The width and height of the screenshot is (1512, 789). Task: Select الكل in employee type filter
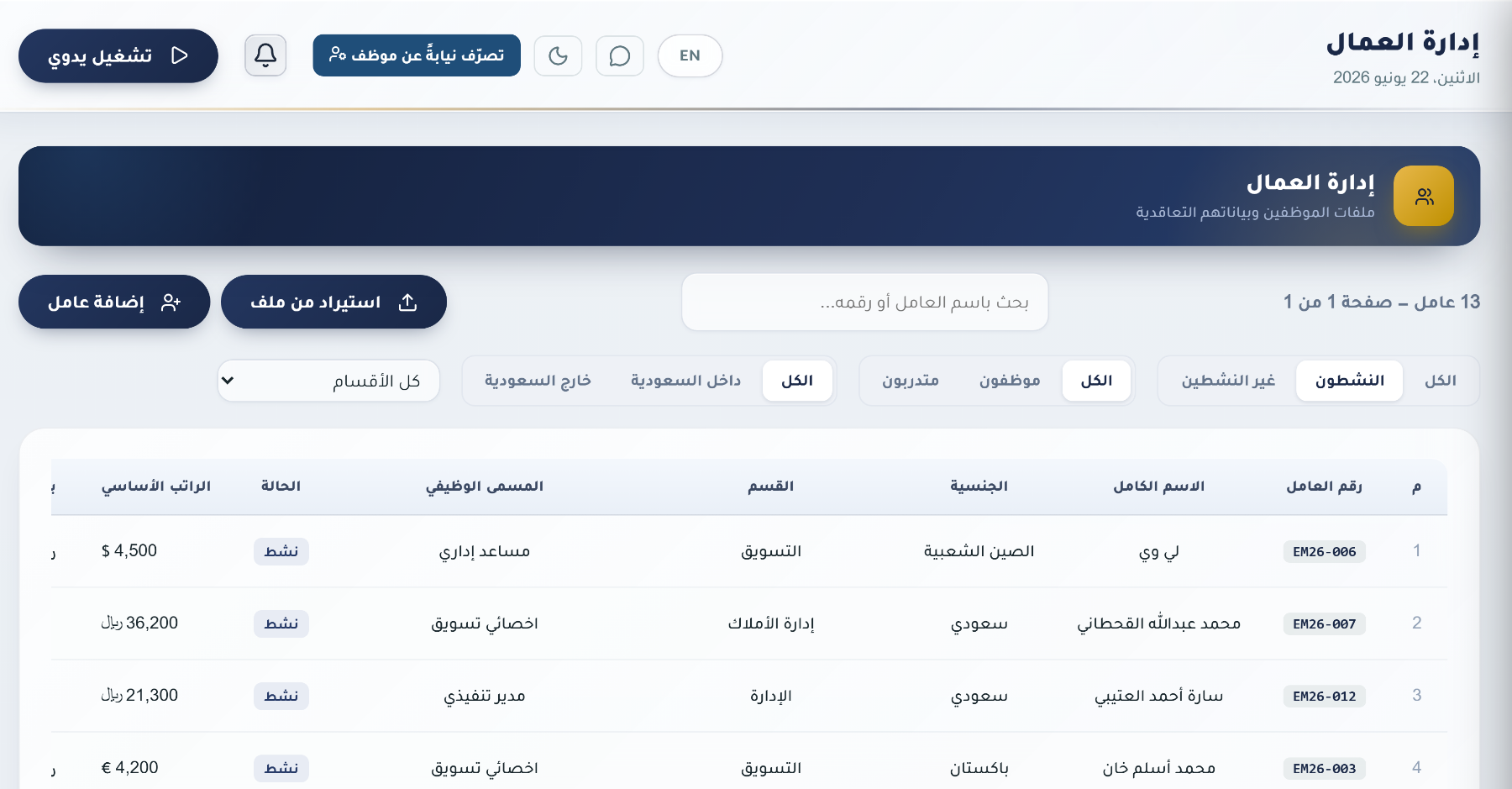[1096, 381]
